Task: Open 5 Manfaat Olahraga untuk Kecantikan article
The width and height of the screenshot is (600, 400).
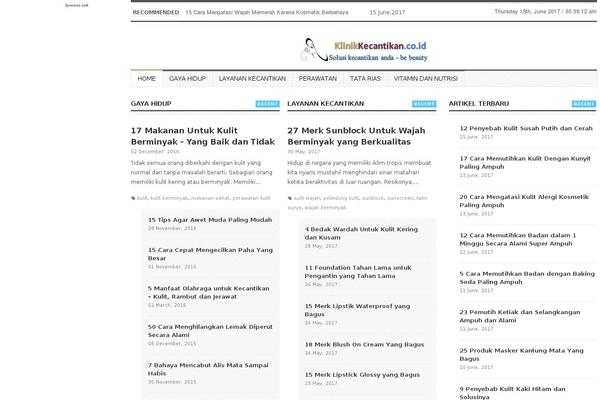Action: coord(209,292)
